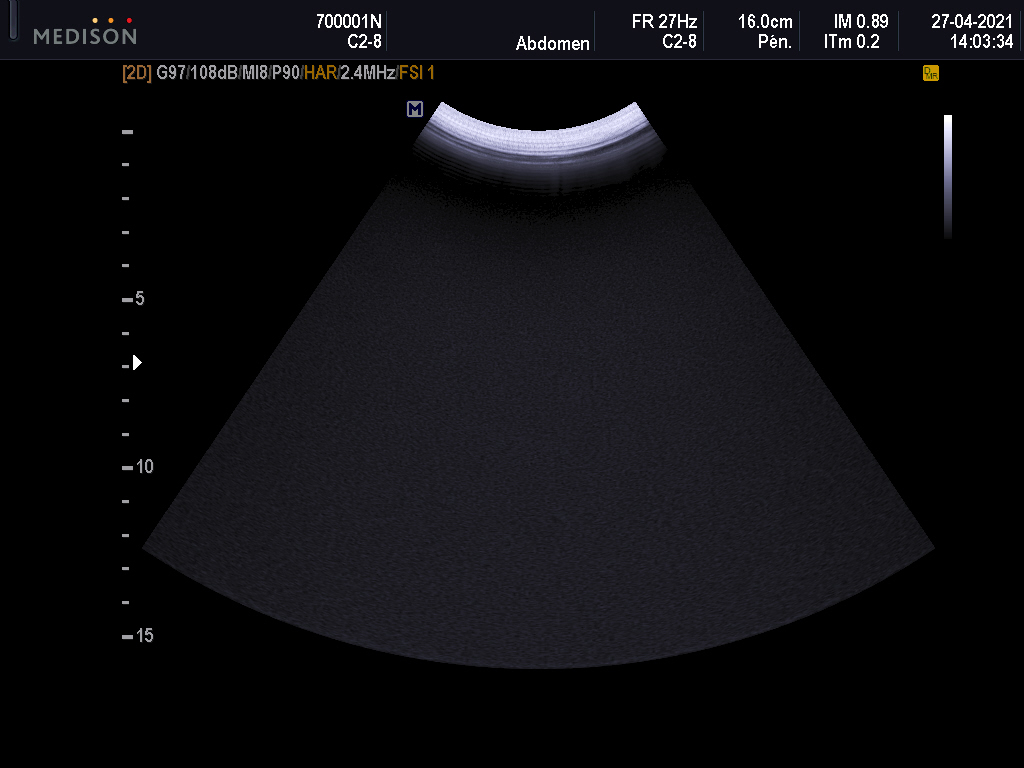Click the FSI 1 setting
1024x768 pixels.
coord(417,73)
